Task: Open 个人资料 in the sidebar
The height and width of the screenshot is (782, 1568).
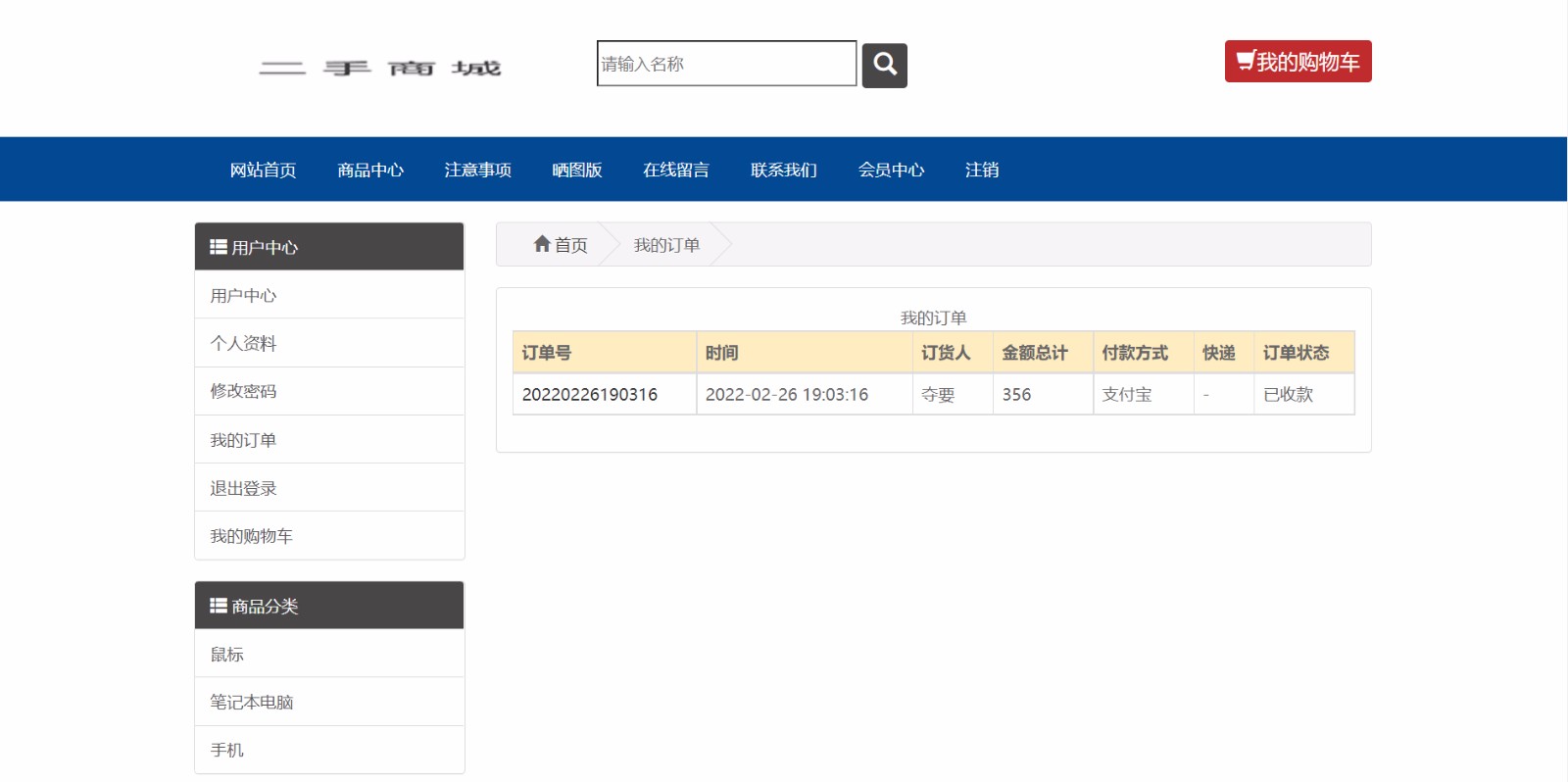Action: tap(243, 343)
